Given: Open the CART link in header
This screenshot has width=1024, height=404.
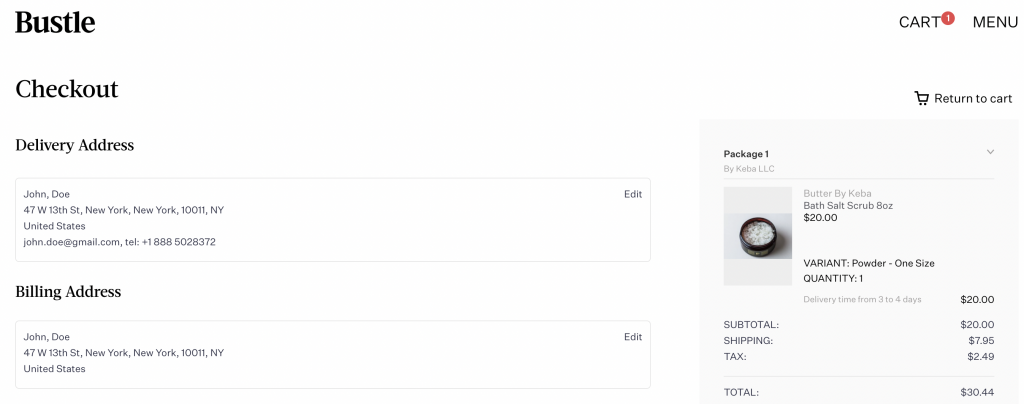Looking at the screenshot, I should coord(920,22).
